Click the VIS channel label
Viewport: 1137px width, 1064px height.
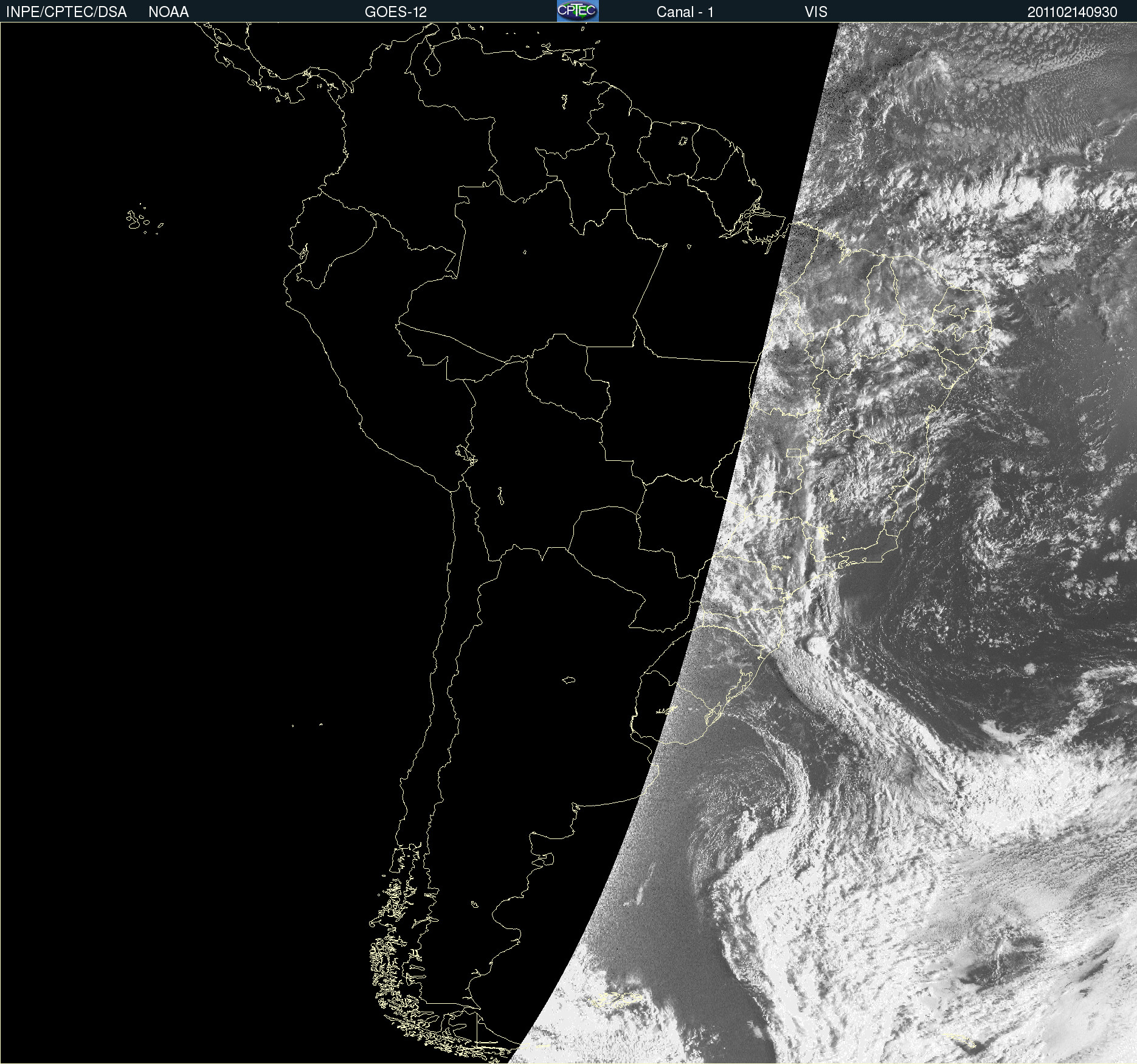click(x=816, y=12)
